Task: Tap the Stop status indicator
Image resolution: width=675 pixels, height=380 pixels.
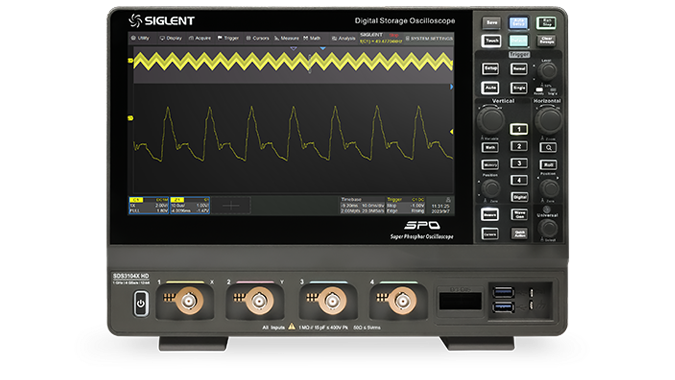Action: click(x=393, y=35)
